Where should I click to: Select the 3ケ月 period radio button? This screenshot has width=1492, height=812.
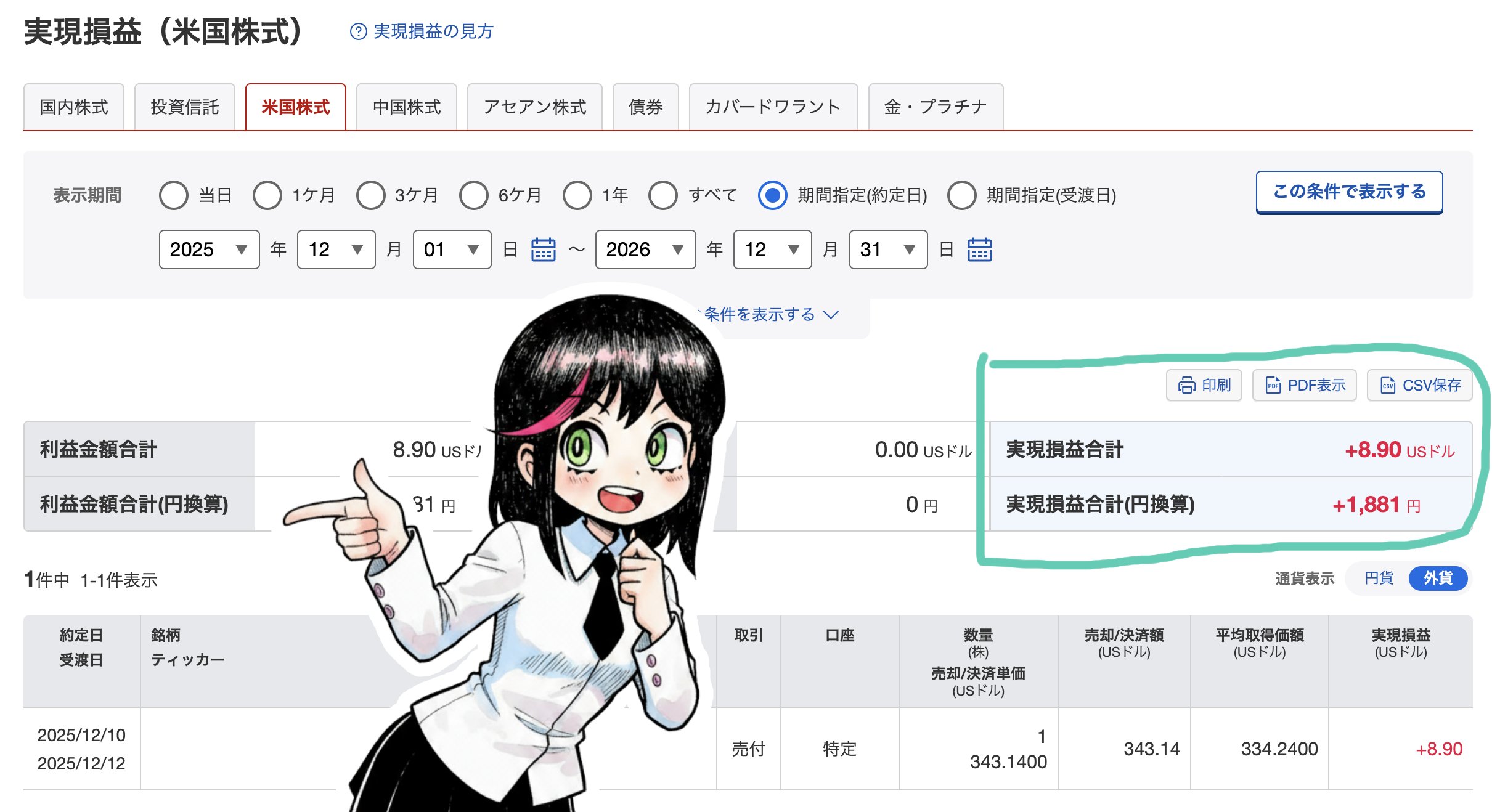(x=370, y=195)
